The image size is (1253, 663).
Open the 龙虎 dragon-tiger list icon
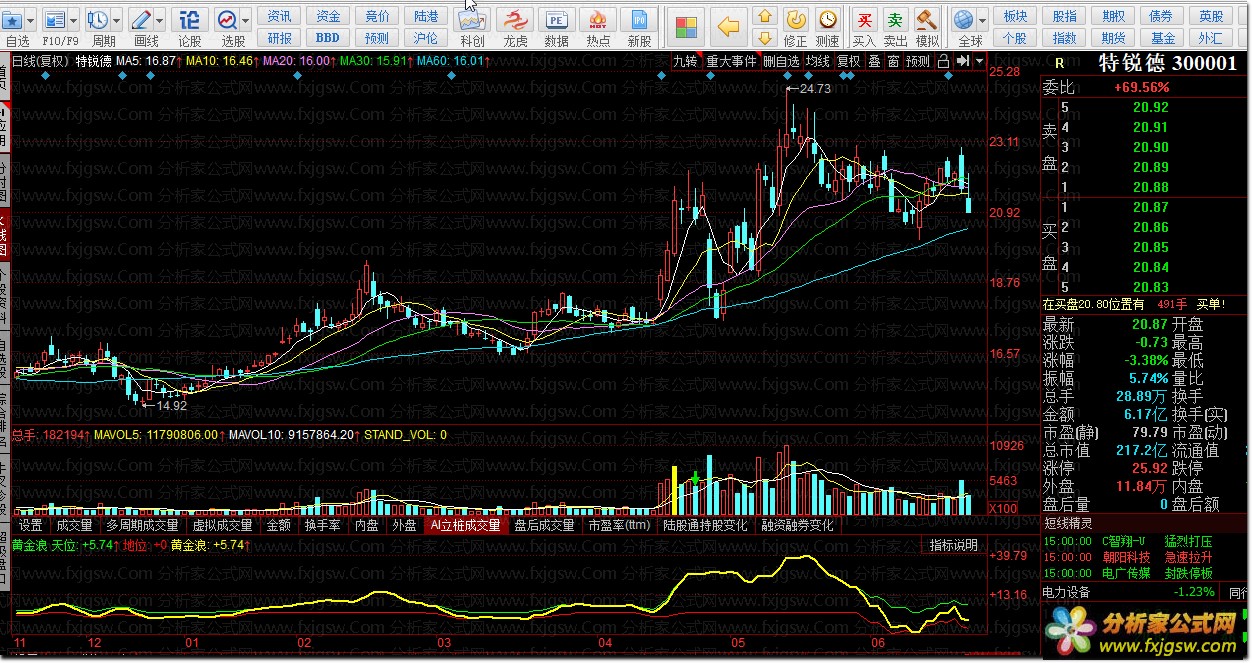[514, 20]
